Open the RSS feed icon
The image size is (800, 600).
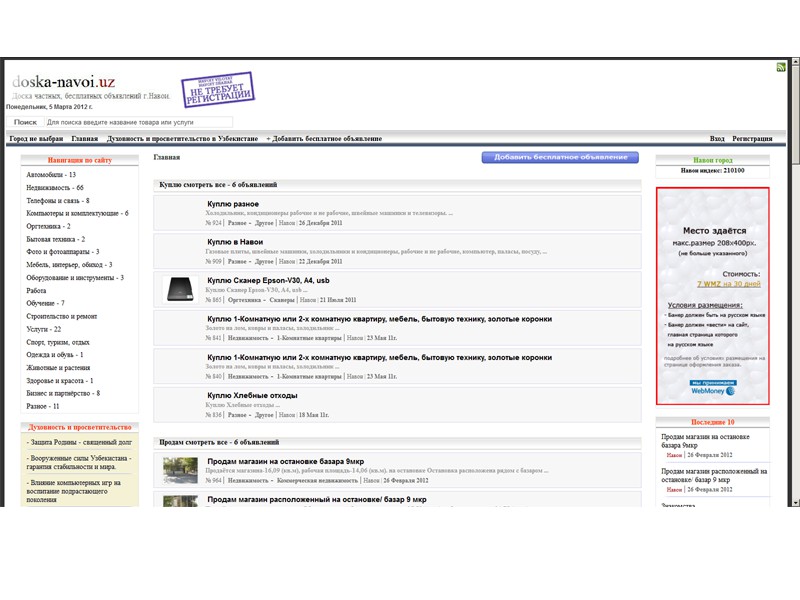coord(781,67)
